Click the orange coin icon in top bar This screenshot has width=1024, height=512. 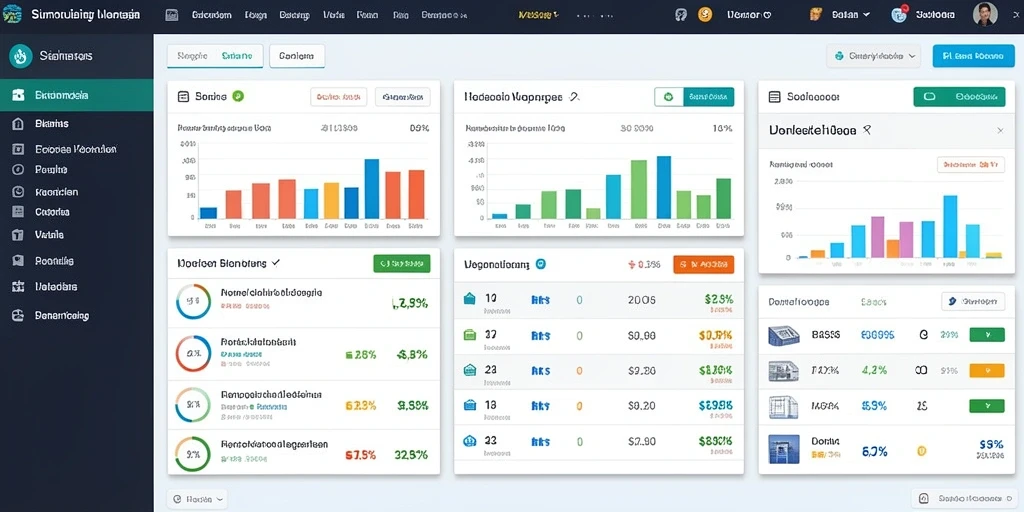[x=705, y=14]
